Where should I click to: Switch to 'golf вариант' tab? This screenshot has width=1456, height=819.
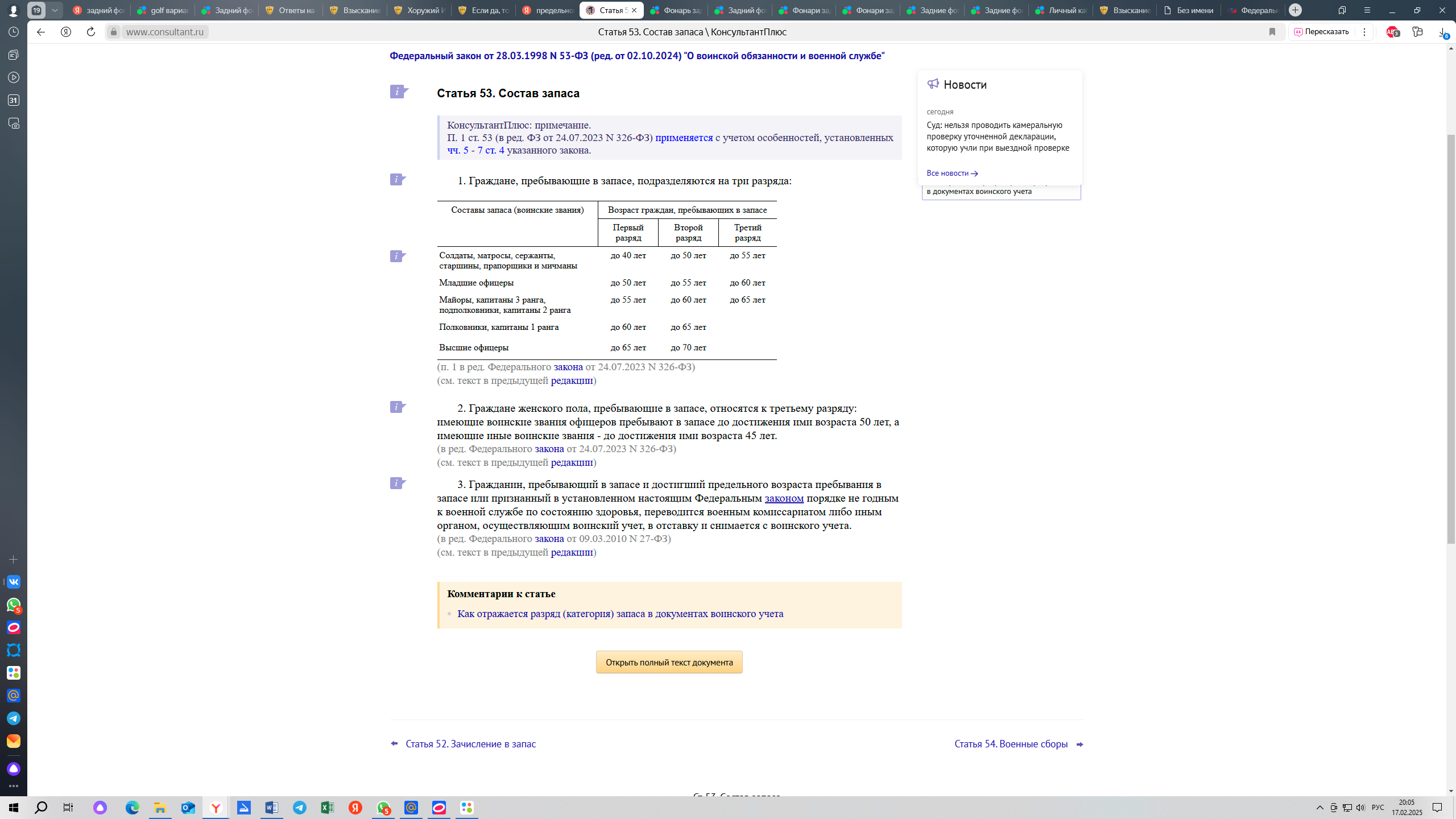coord(163,10)
